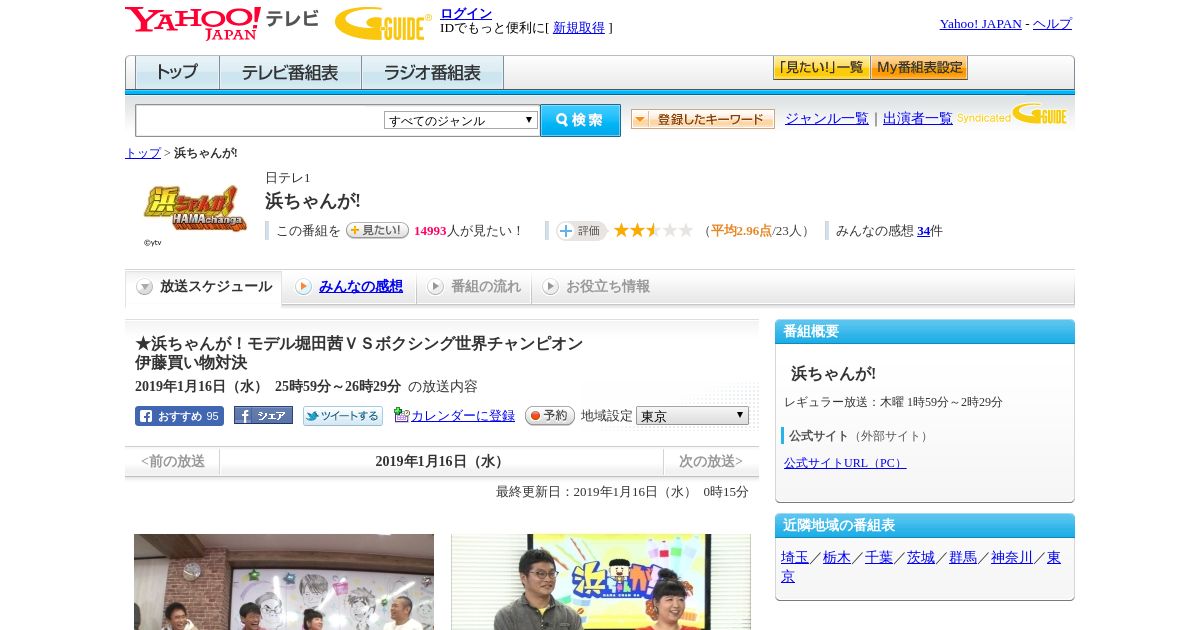Viewport: 1200px width, 630px height.
Task: Click the 評価 rating plus button
Action: tap(581, 231)
